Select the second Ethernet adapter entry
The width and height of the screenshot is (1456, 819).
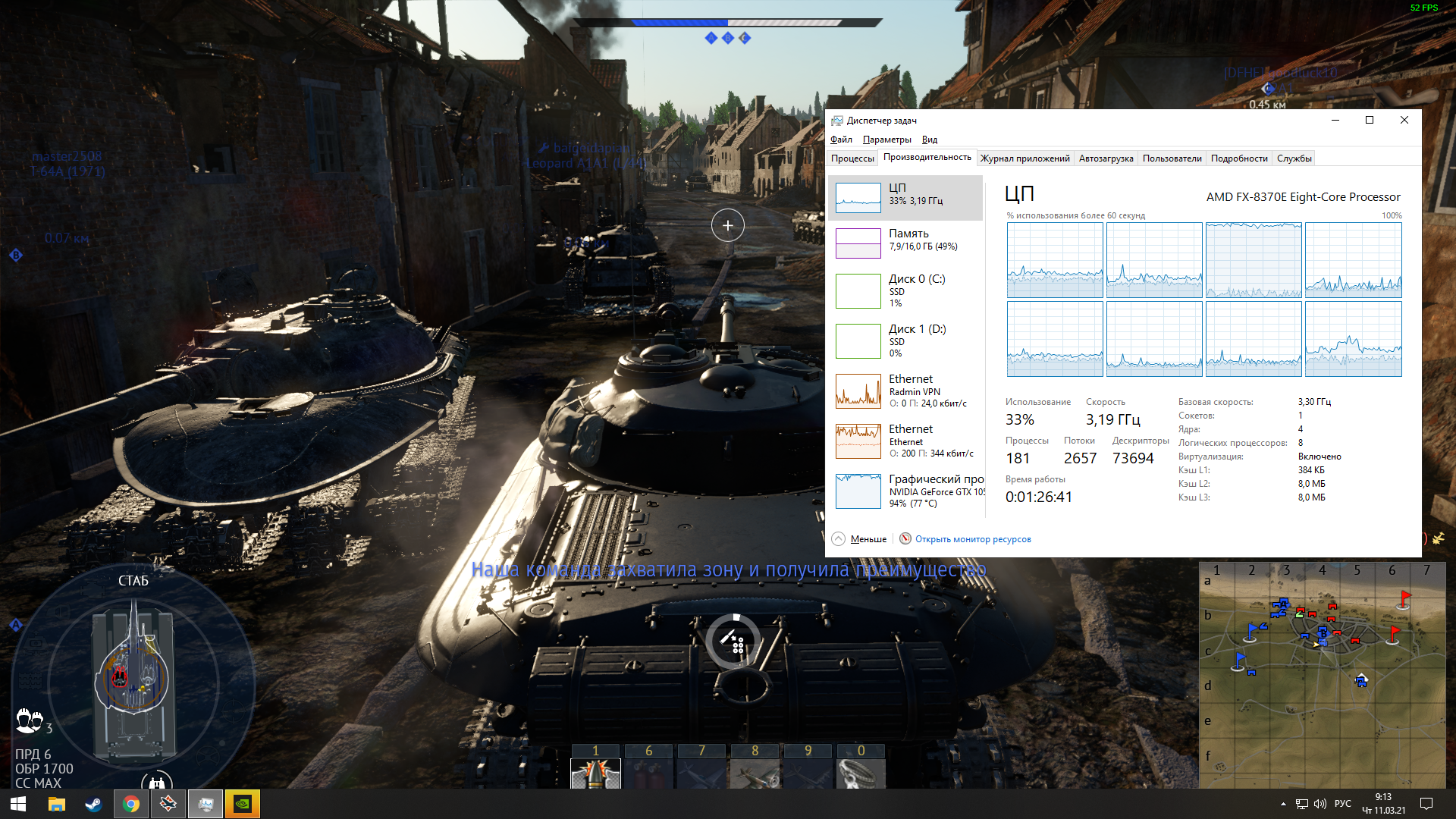point(905,441)
